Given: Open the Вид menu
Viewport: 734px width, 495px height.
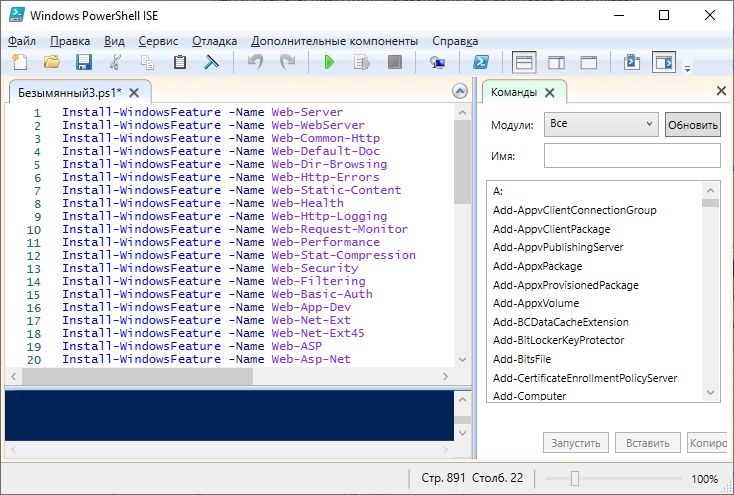Looking at the screenshot, I should tap(114, 41).
